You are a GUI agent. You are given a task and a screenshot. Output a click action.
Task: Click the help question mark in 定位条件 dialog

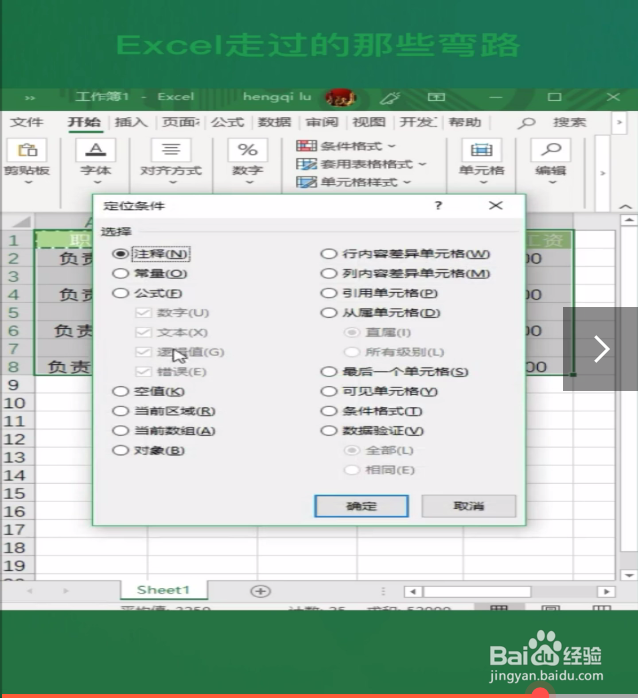[x=439, y=205]
